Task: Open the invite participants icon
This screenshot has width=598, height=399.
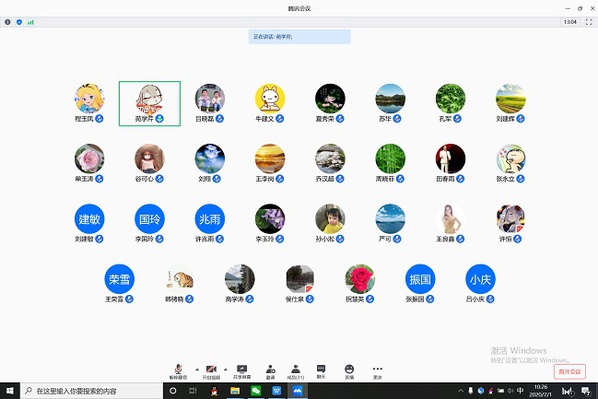Action: (270, 372)
